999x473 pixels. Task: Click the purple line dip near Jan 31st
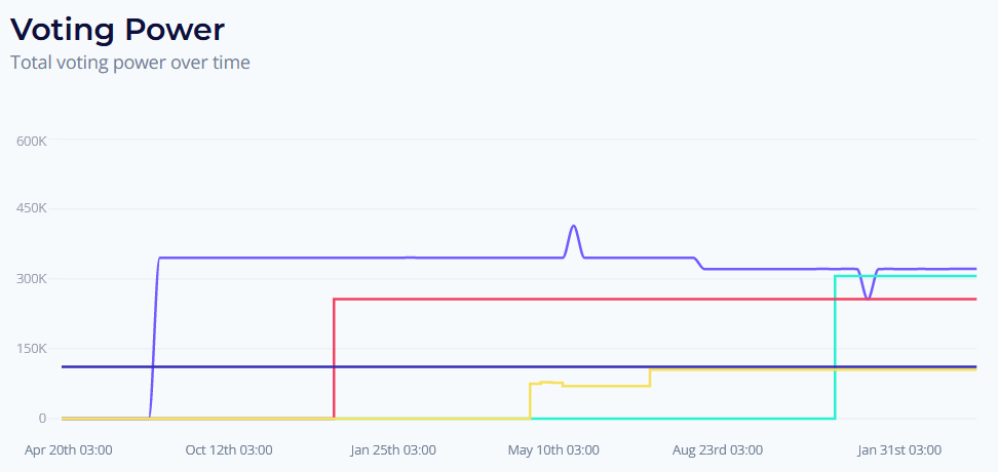coord(867,297)
